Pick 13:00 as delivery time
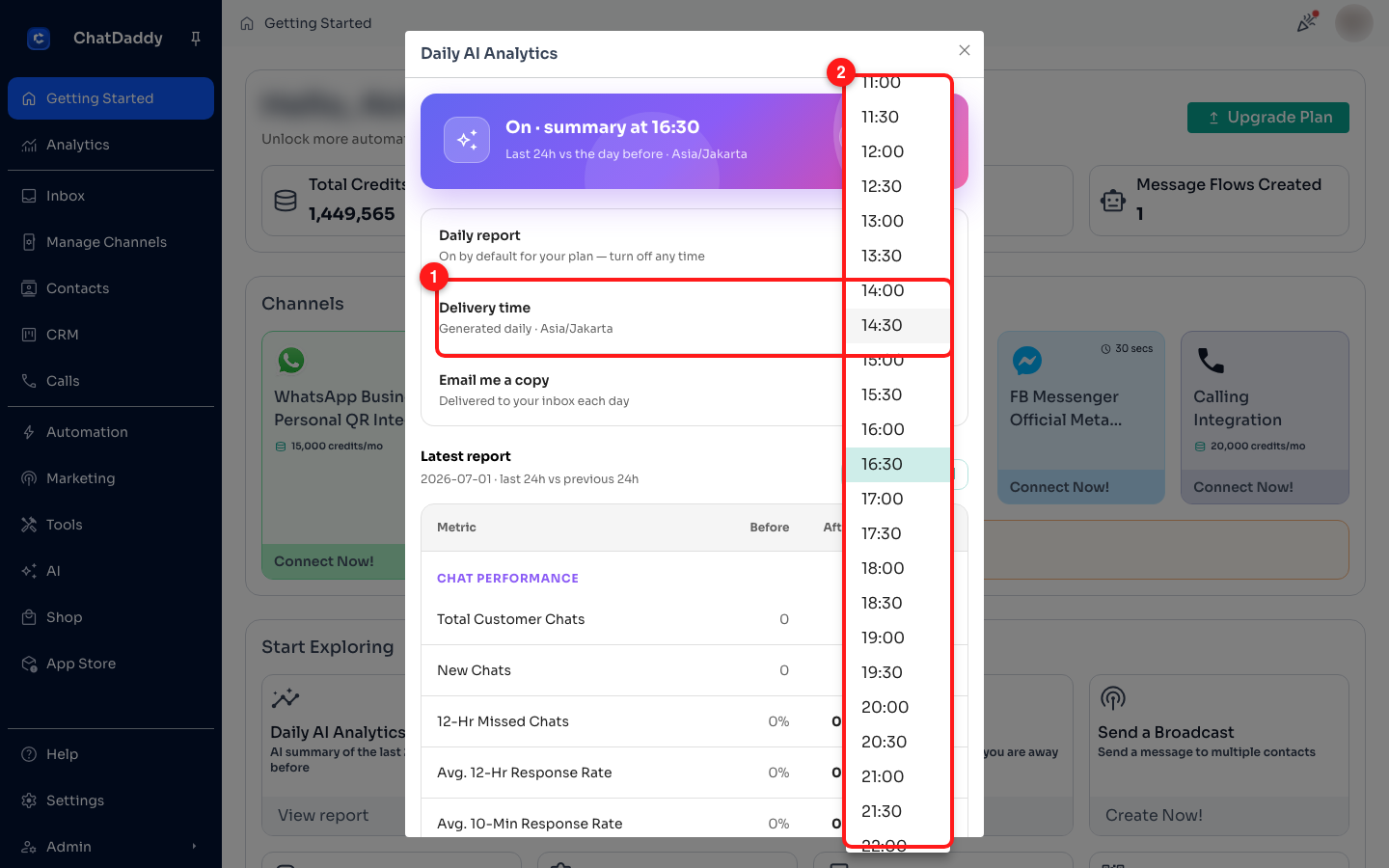 click(898, 221)
